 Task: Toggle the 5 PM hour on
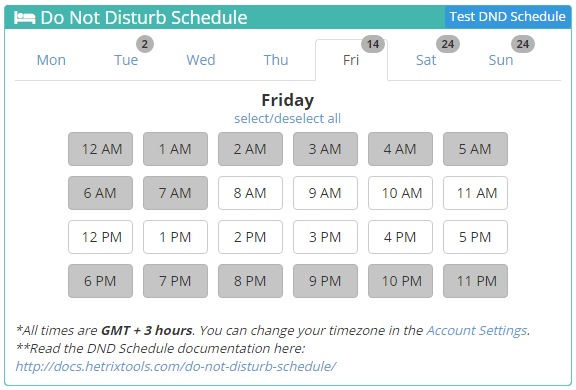tap(475, 237)
